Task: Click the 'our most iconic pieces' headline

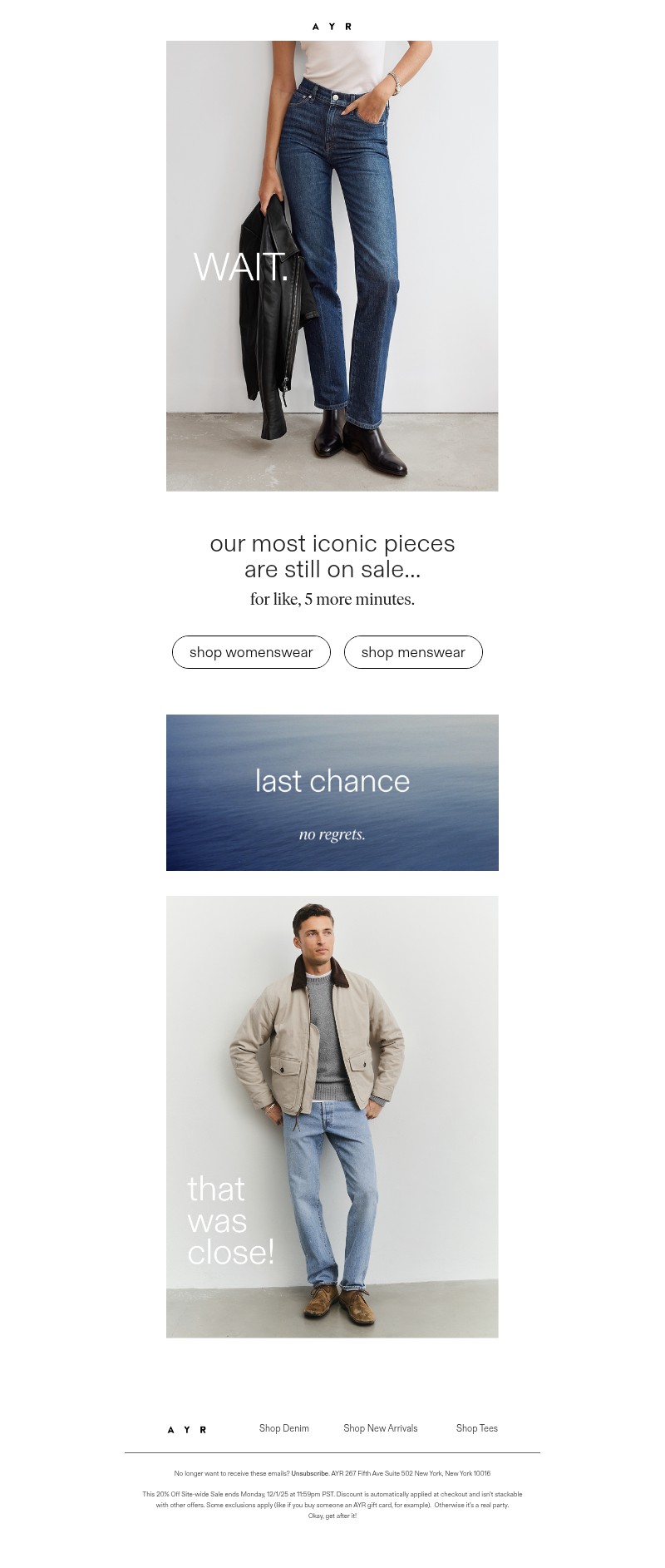Action: [332, 543]
